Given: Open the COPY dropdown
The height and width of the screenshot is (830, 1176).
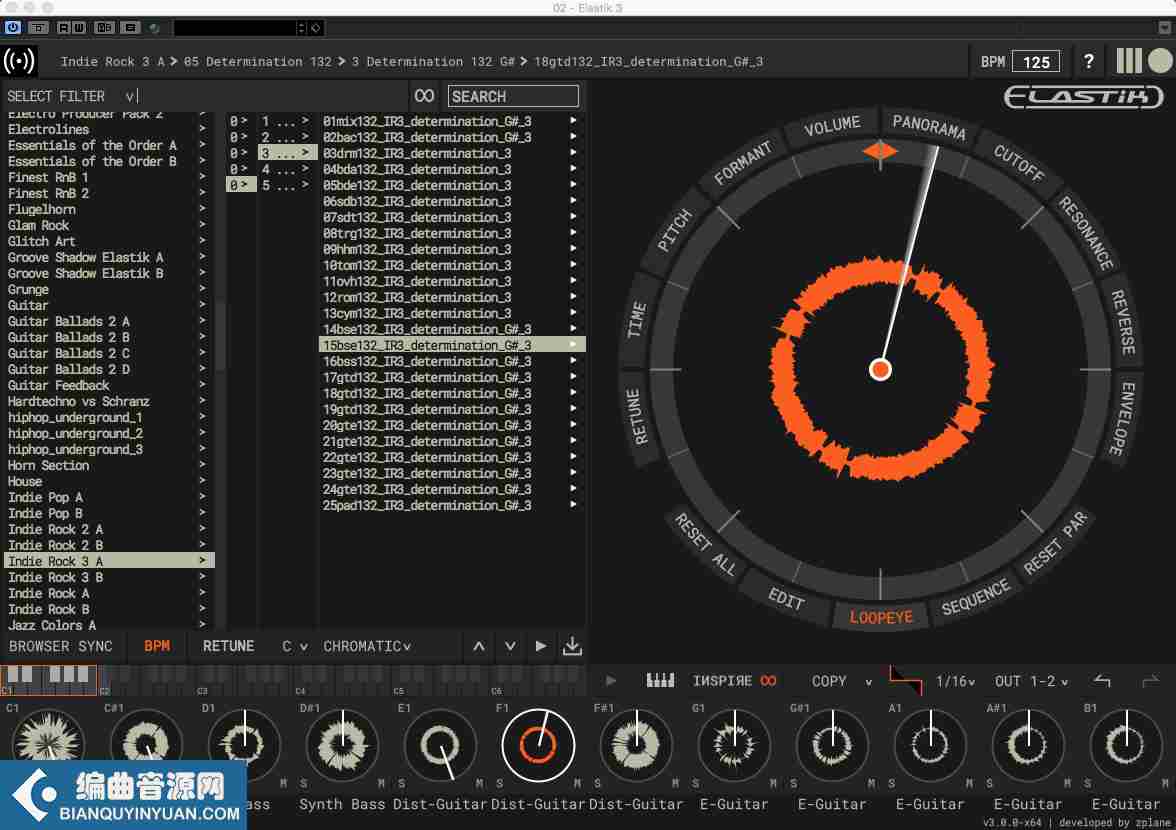Looking at the screenshot, I should coord(841,682).
